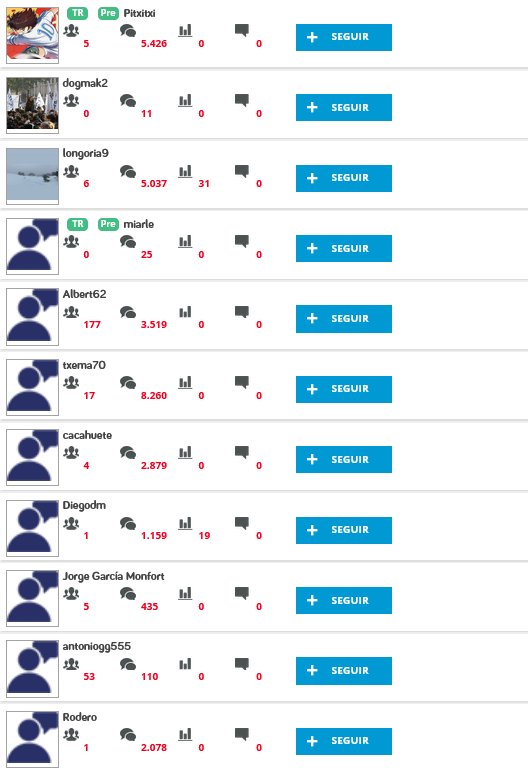Follow user cacahuete with SEGUIR button
Viewport: 528px width, 771px height.
(344, 459)
